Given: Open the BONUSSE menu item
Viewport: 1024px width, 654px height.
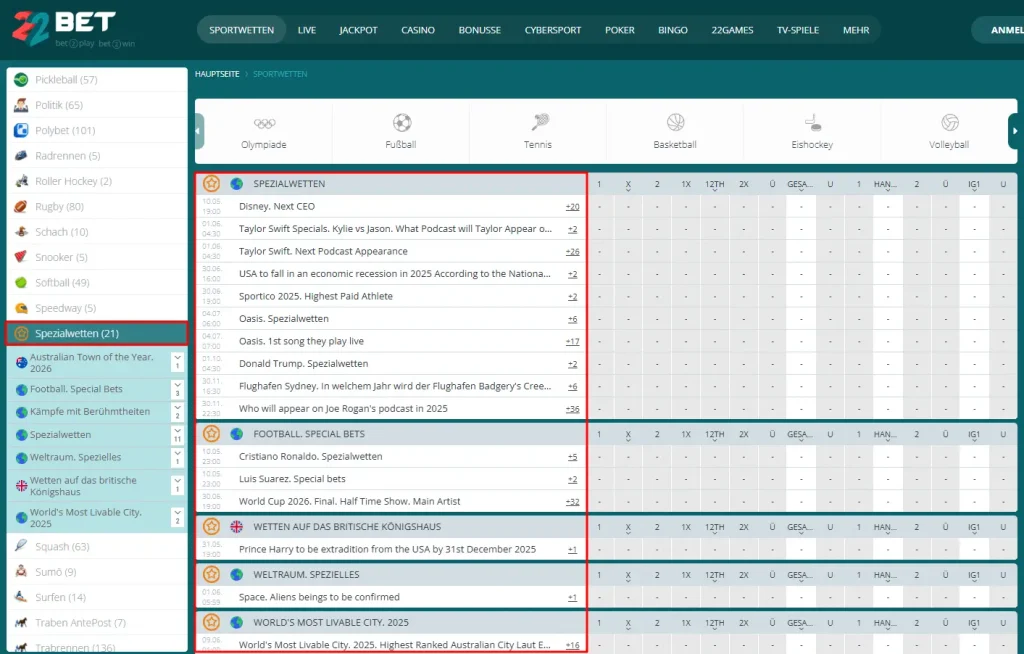Looking at the screenshot, I should pos(480,30).
